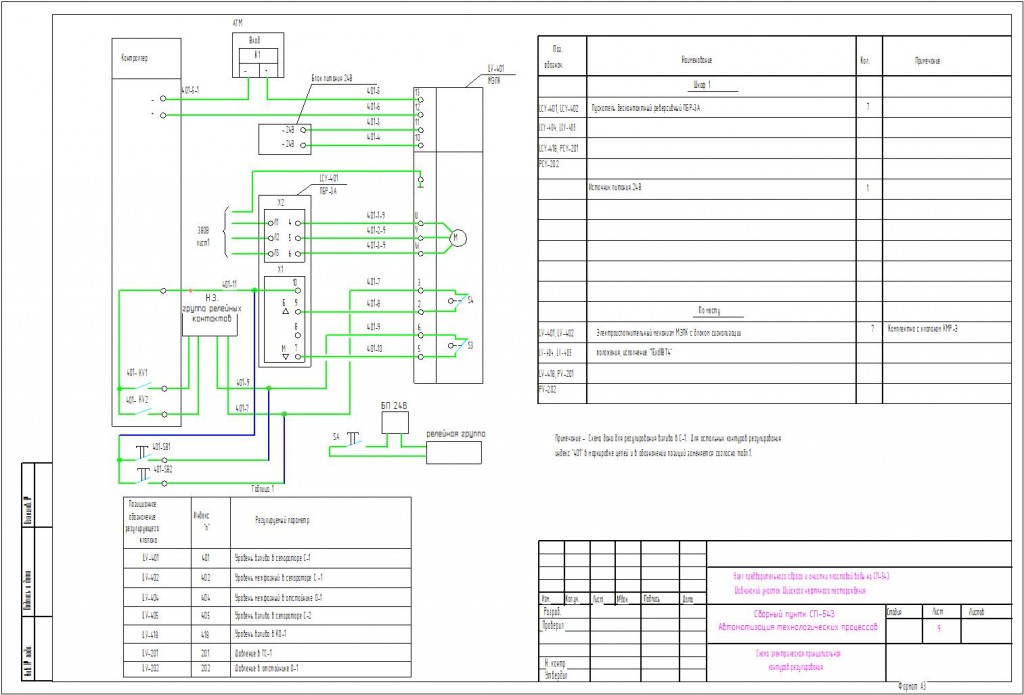Click table cell 'LV-401' in Таблица 1
The image size is (1024, 695).
[150, 558]
